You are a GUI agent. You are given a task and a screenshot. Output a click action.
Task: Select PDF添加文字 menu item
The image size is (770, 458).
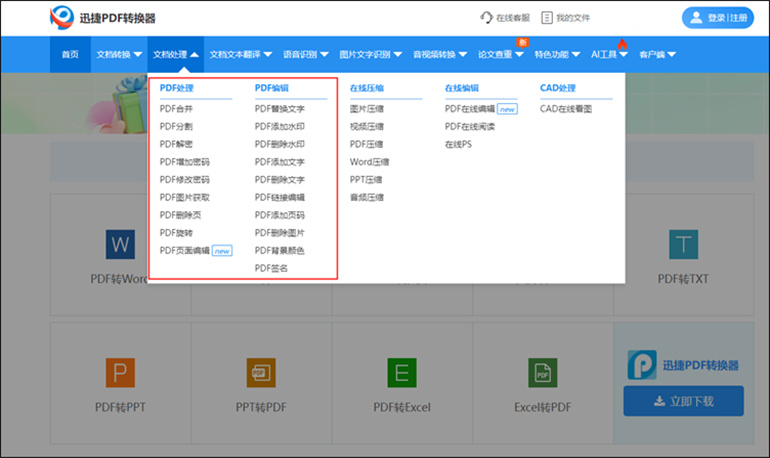[x=279, y=162]
